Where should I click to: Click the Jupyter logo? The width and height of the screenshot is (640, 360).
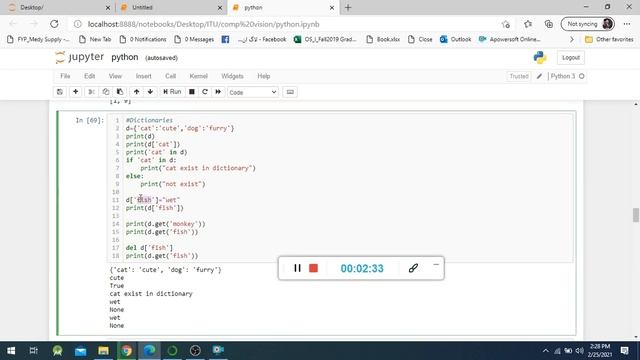[80, 57]
